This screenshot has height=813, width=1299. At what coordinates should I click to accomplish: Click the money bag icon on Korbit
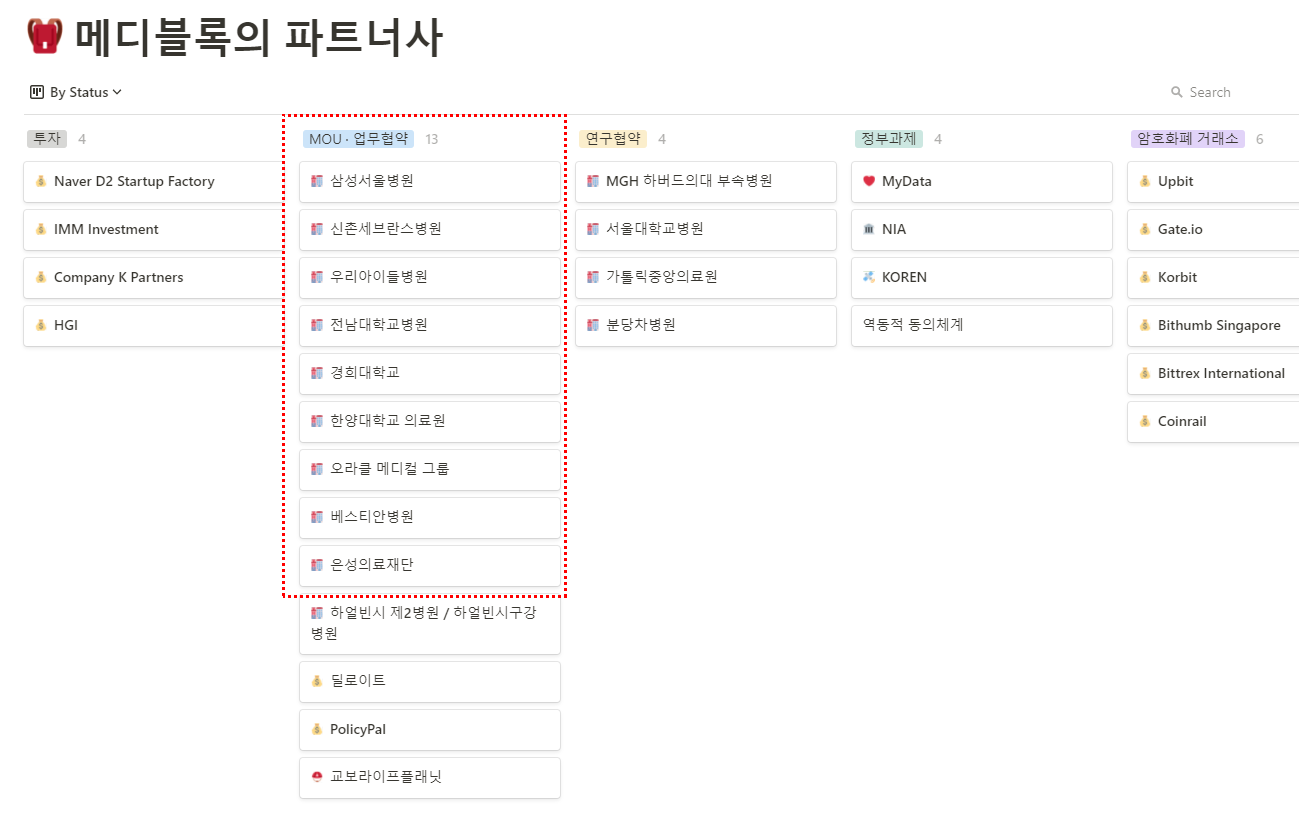pos(1145,277)
